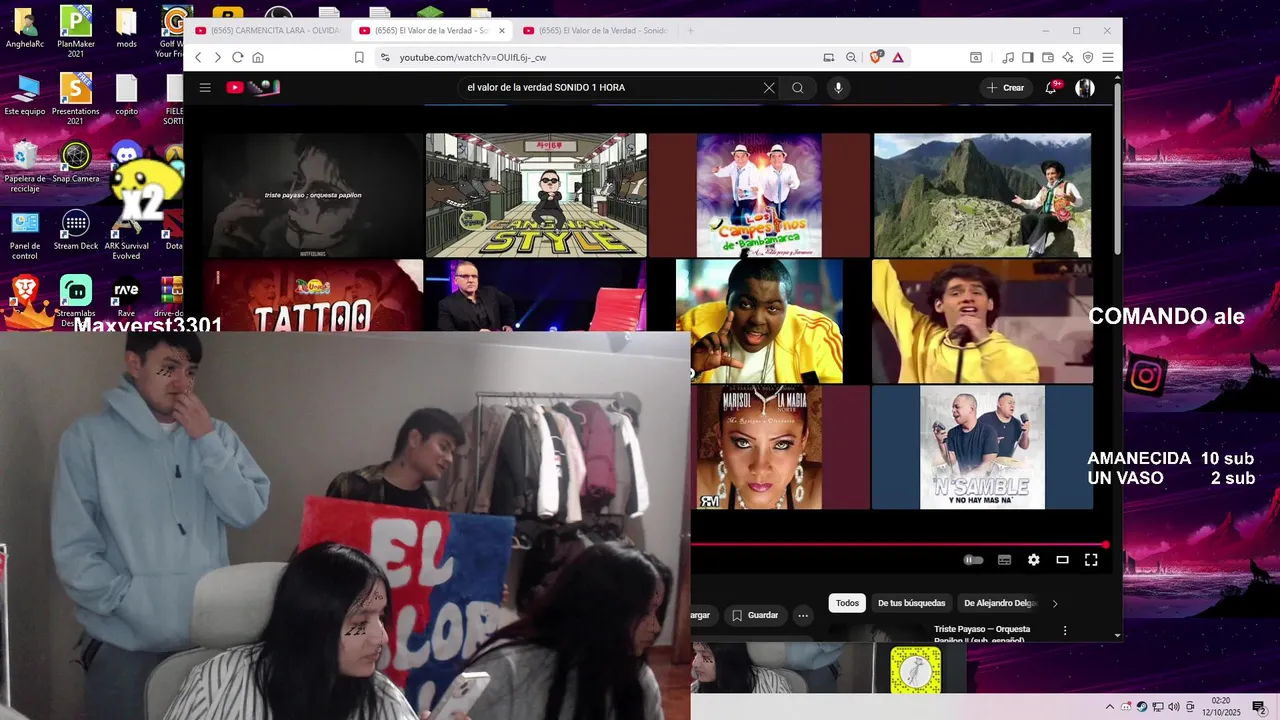
Task: Open the Brave playlist music-note icon
Action: (1008, 58)
